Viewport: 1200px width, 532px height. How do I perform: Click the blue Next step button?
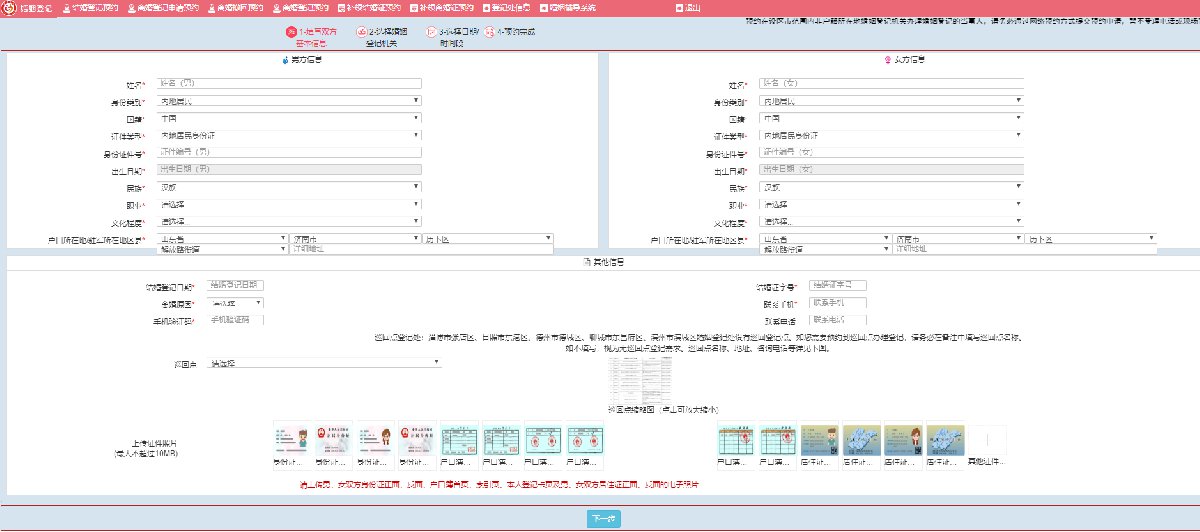pos(602,519)
